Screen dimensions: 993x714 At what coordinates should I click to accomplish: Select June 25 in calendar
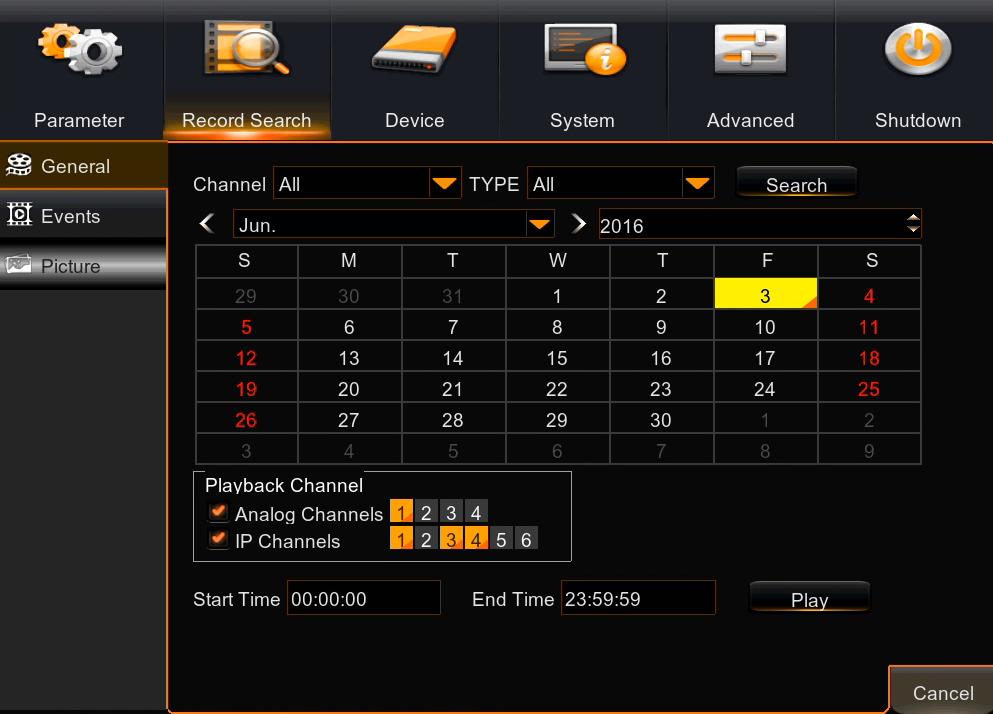coord(870,388)
